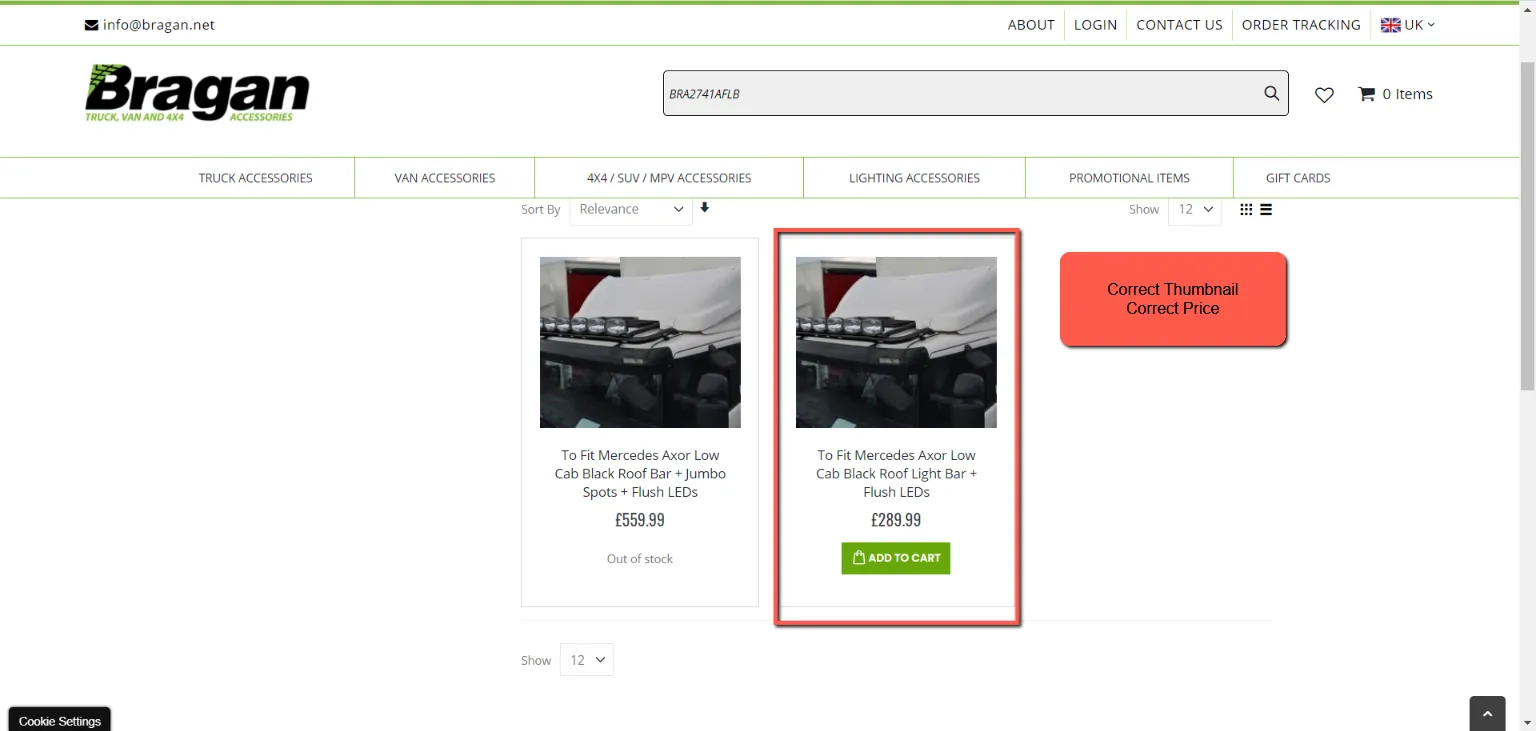Image resolution: width=1536 pixels, height=731 pixels.
Task: Click the back-to-top arrow button
Action: pos(1487,714)
